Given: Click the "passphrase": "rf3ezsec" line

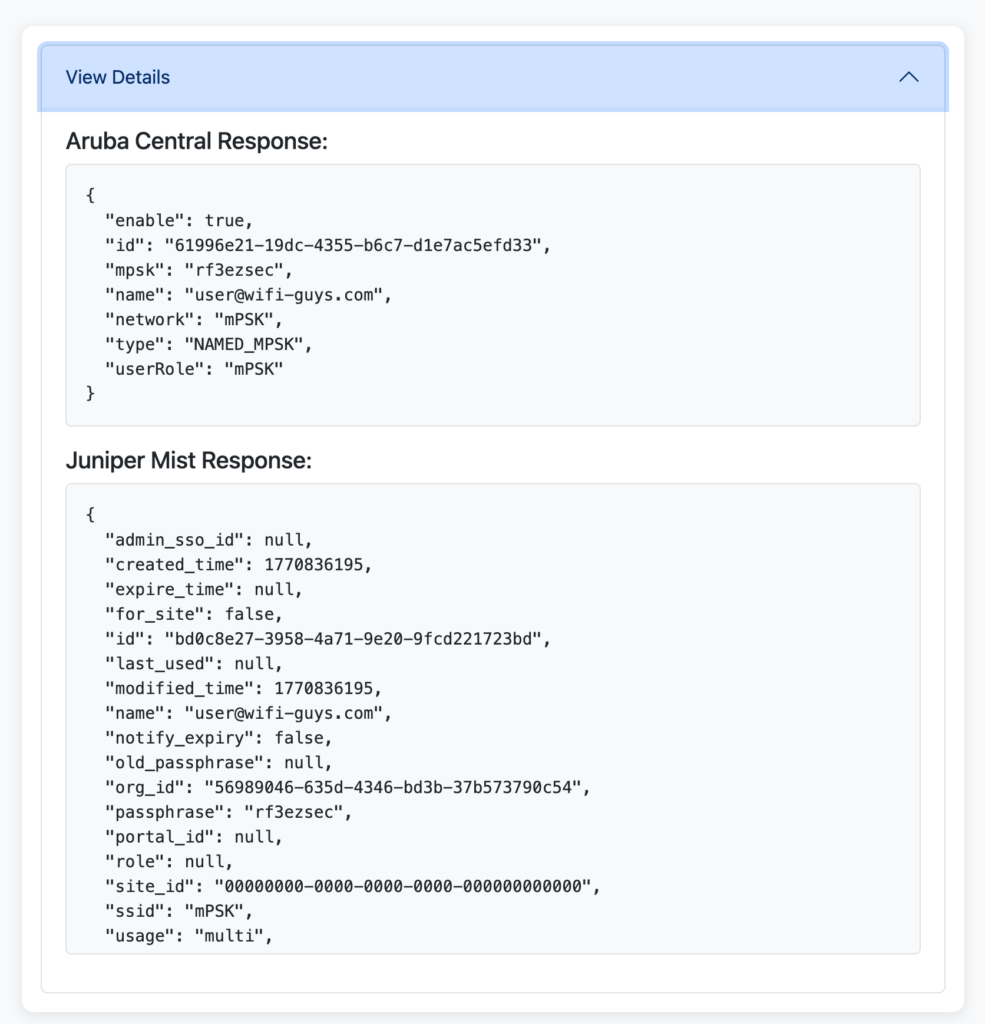Looking at the screenshot, I should click(x=228, y=811).
